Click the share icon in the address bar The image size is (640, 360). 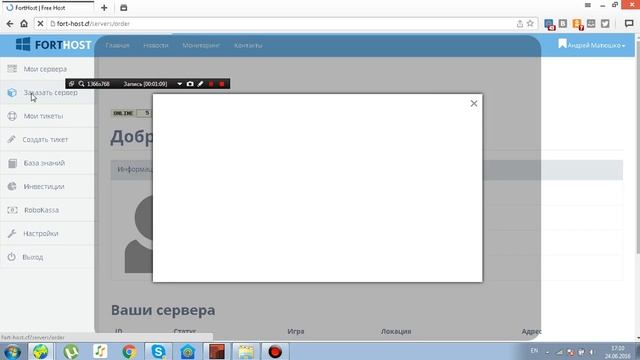point(520,24)
